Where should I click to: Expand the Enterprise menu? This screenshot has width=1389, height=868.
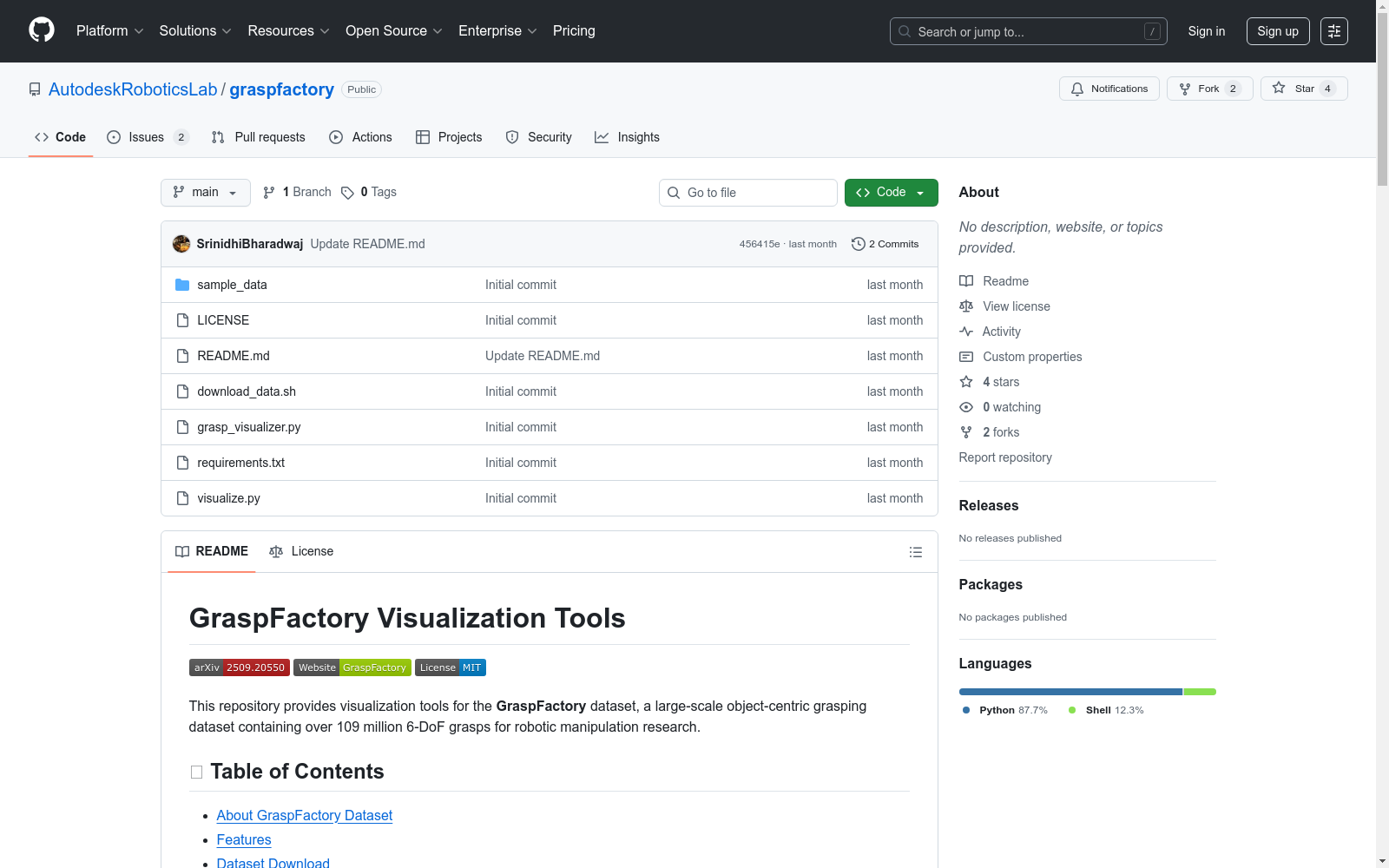497,31
